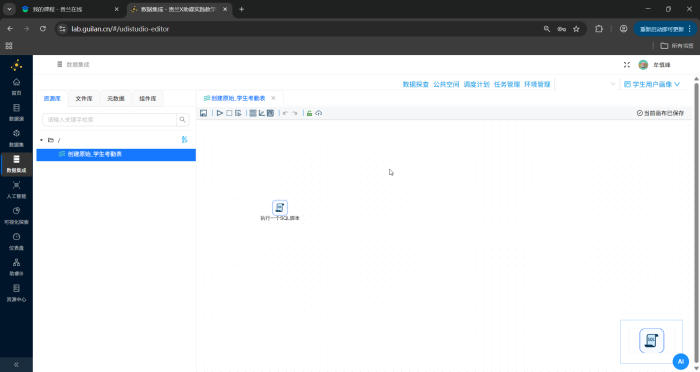Click the cloud upload publish icon
Screen dimensions: 700x372
(318, 113)
